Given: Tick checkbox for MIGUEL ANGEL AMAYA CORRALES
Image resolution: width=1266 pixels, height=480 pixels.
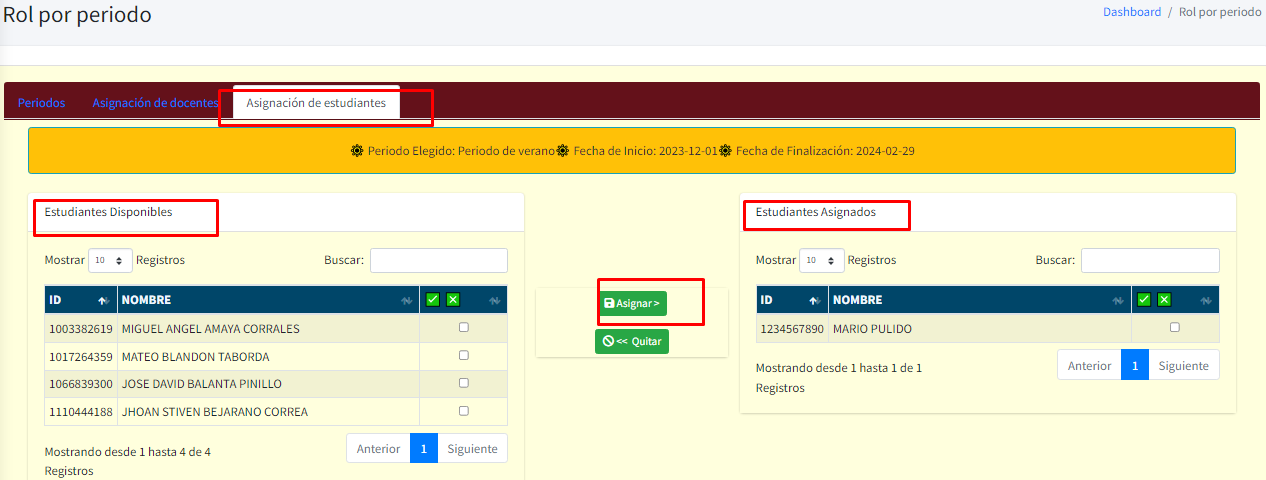Looking at the screenshot, I should tap(463, 328).
